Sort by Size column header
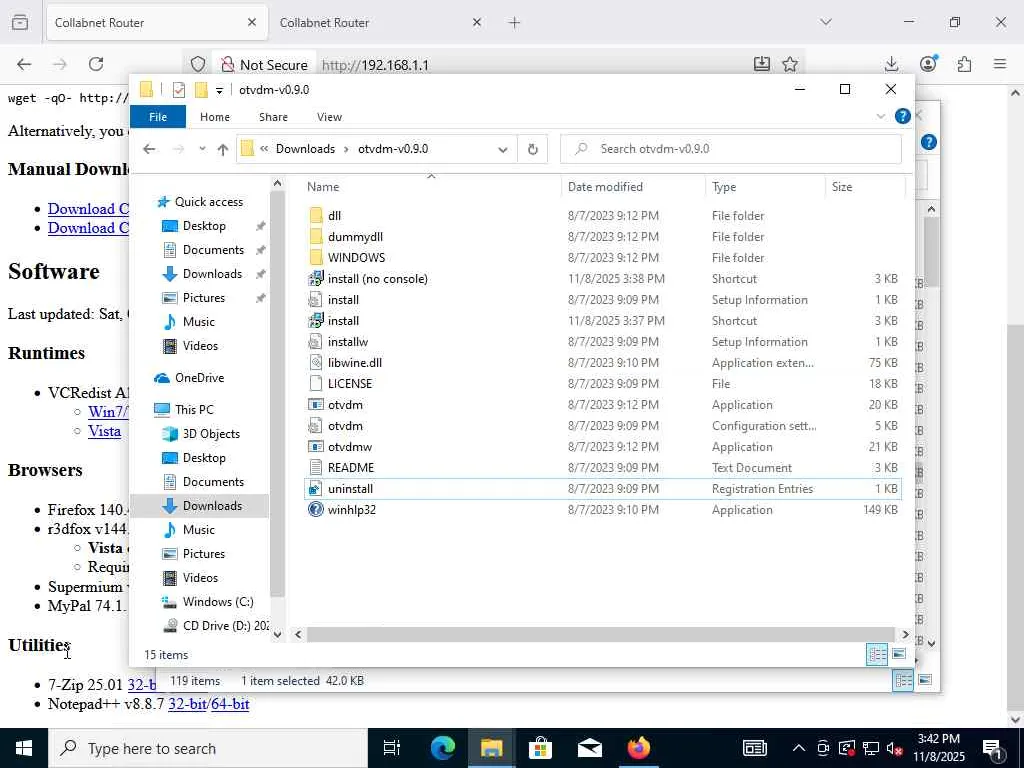The width and height of the screenshot is (1024, 768). (x=865, y=187)
